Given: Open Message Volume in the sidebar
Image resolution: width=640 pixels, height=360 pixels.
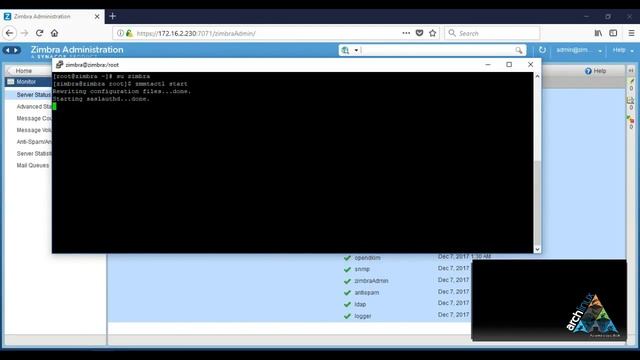Looking at the screenshot, I should coord(33,130).
